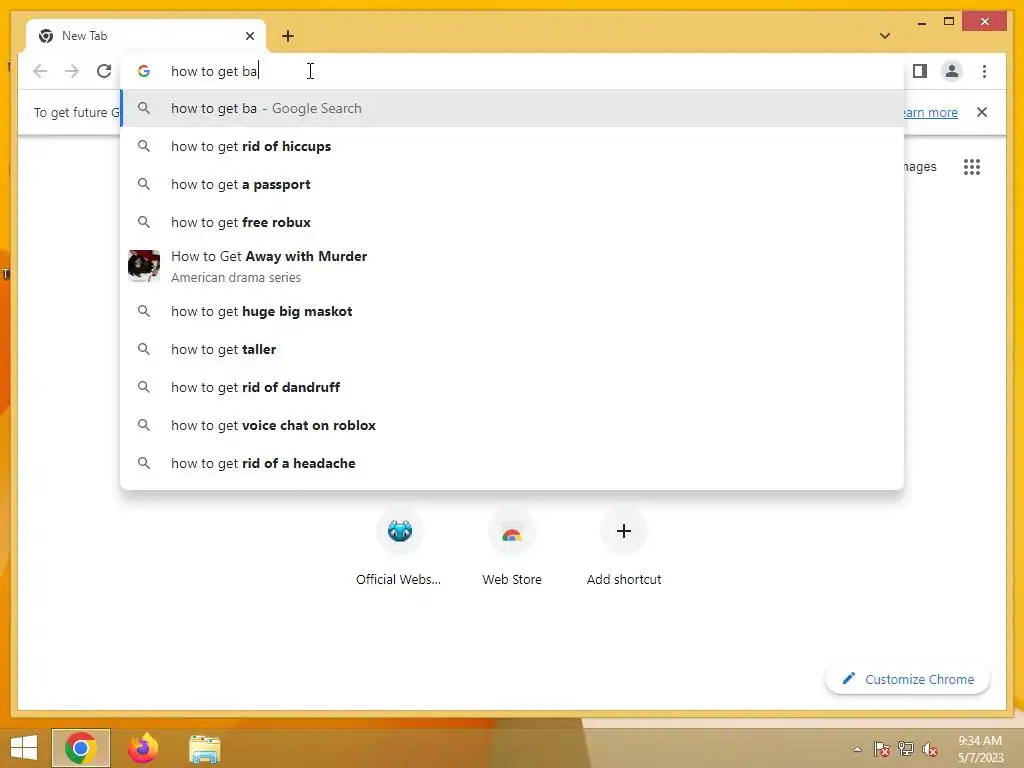The image size is (1024, 768).
Task: Open the Google apps grid
Action: point(972,167)
